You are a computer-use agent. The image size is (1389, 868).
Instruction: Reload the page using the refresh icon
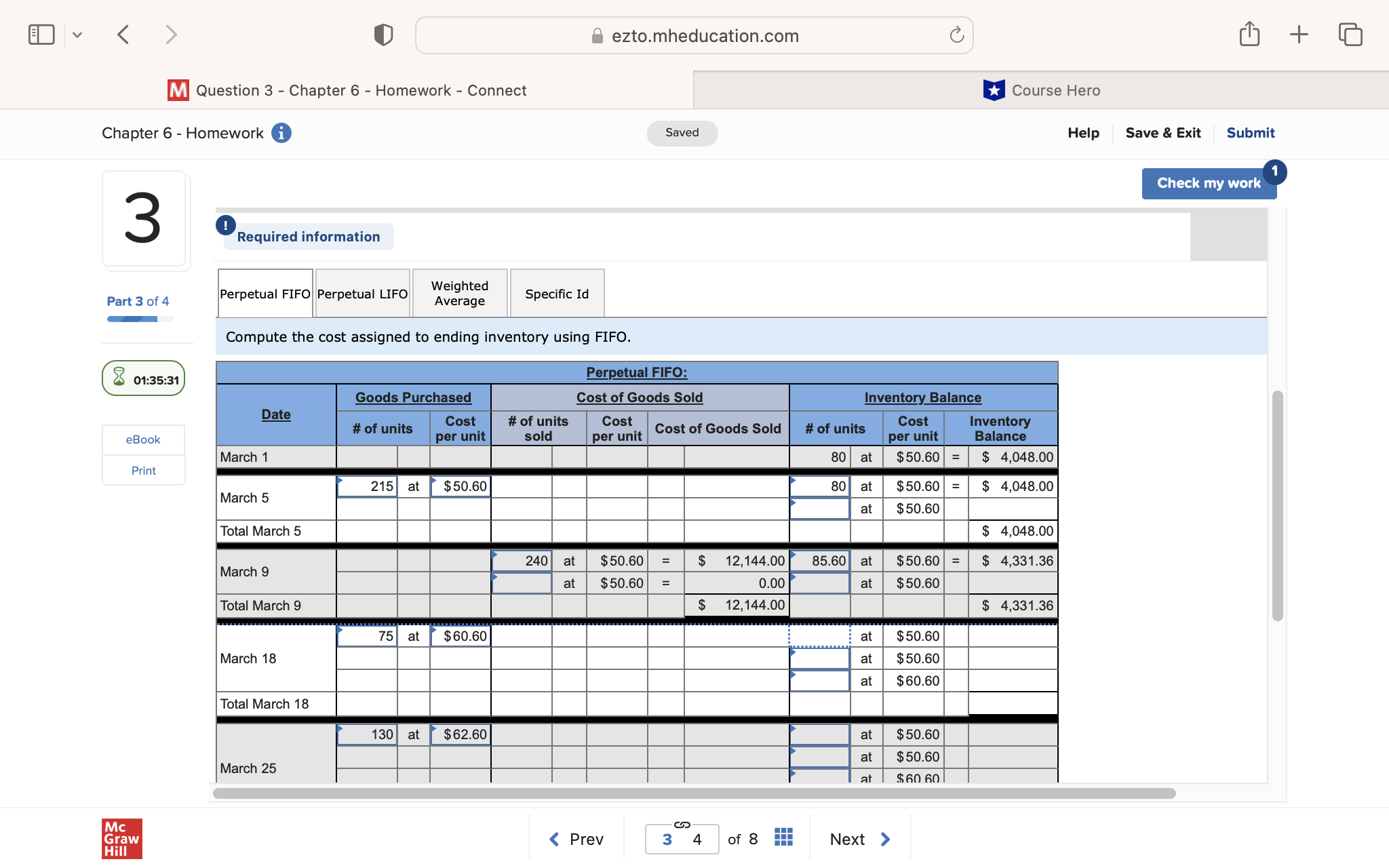[x=956, y=35]
